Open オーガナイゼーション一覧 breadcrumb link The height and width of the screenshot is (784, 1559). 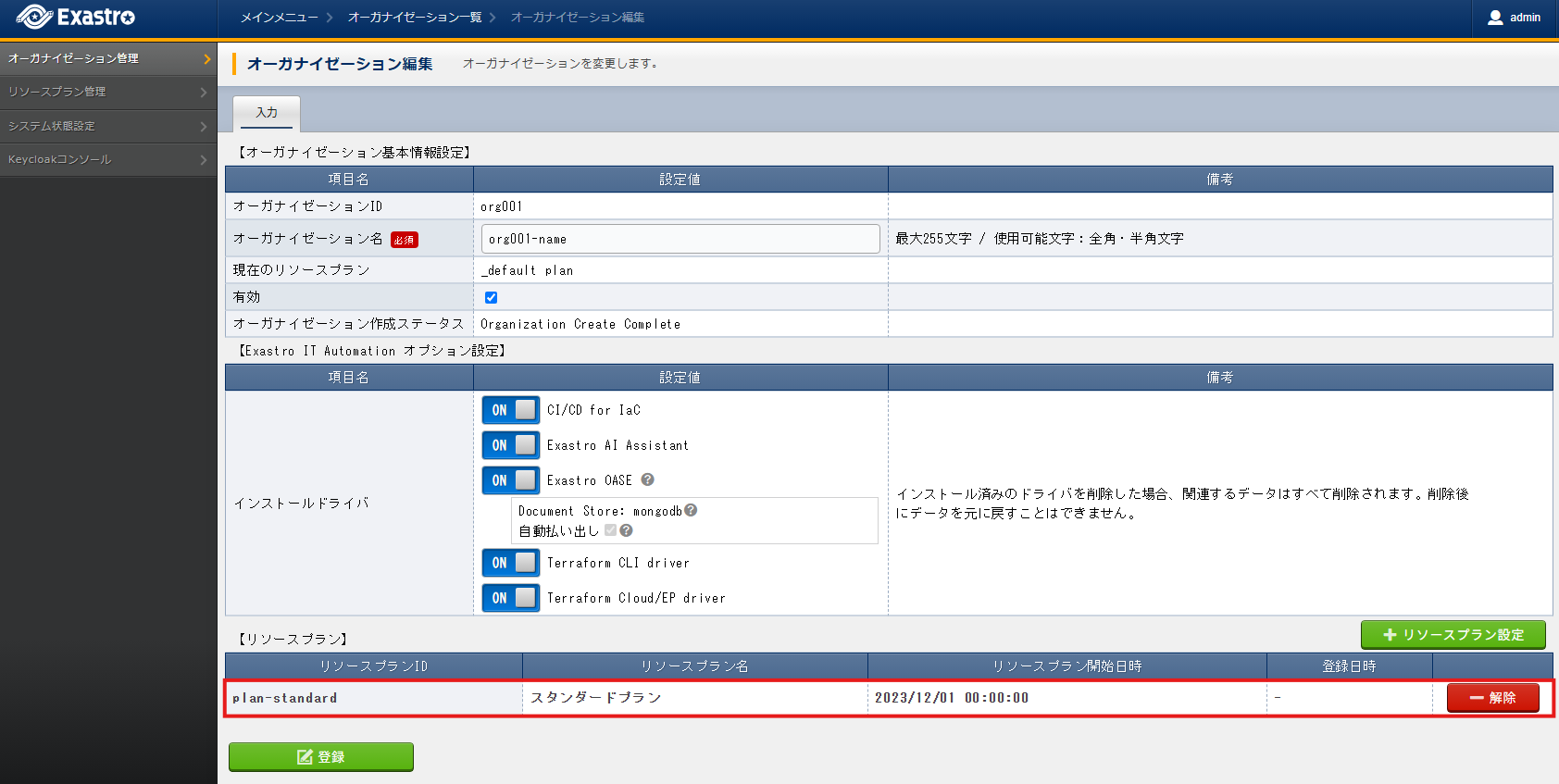(x=415, y=18)
